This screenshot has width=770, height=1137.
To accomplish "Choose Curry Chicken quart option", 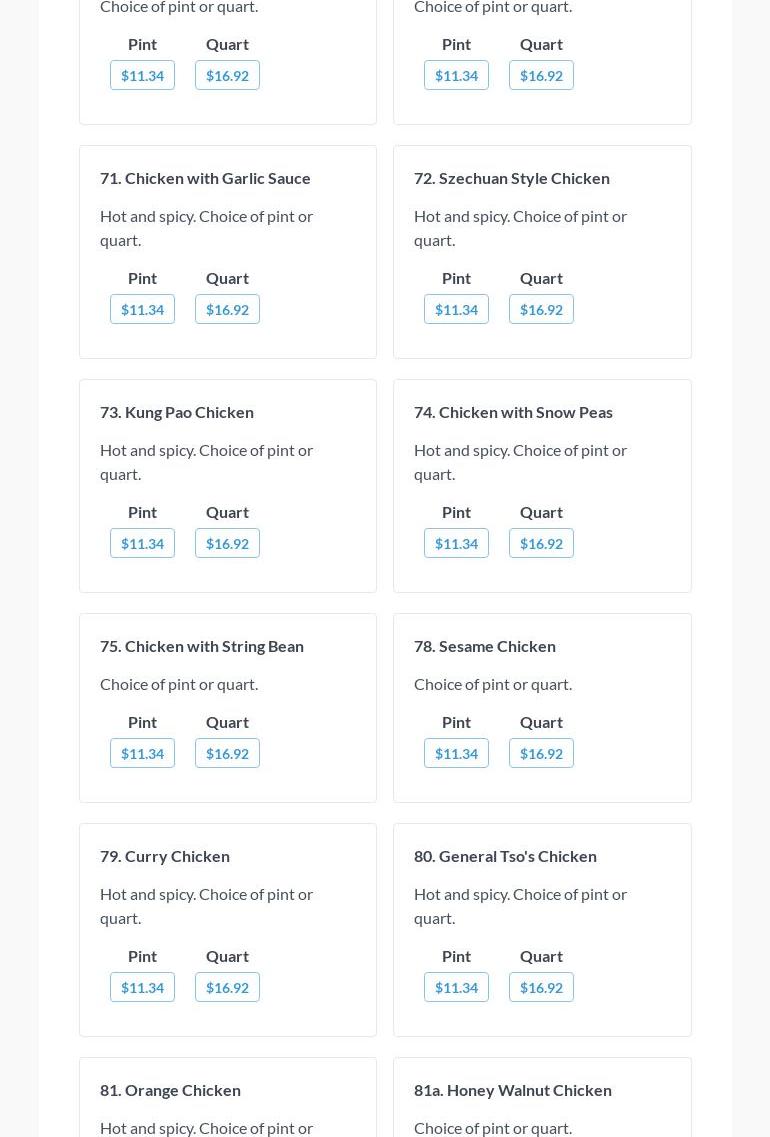I will [227, 987].
